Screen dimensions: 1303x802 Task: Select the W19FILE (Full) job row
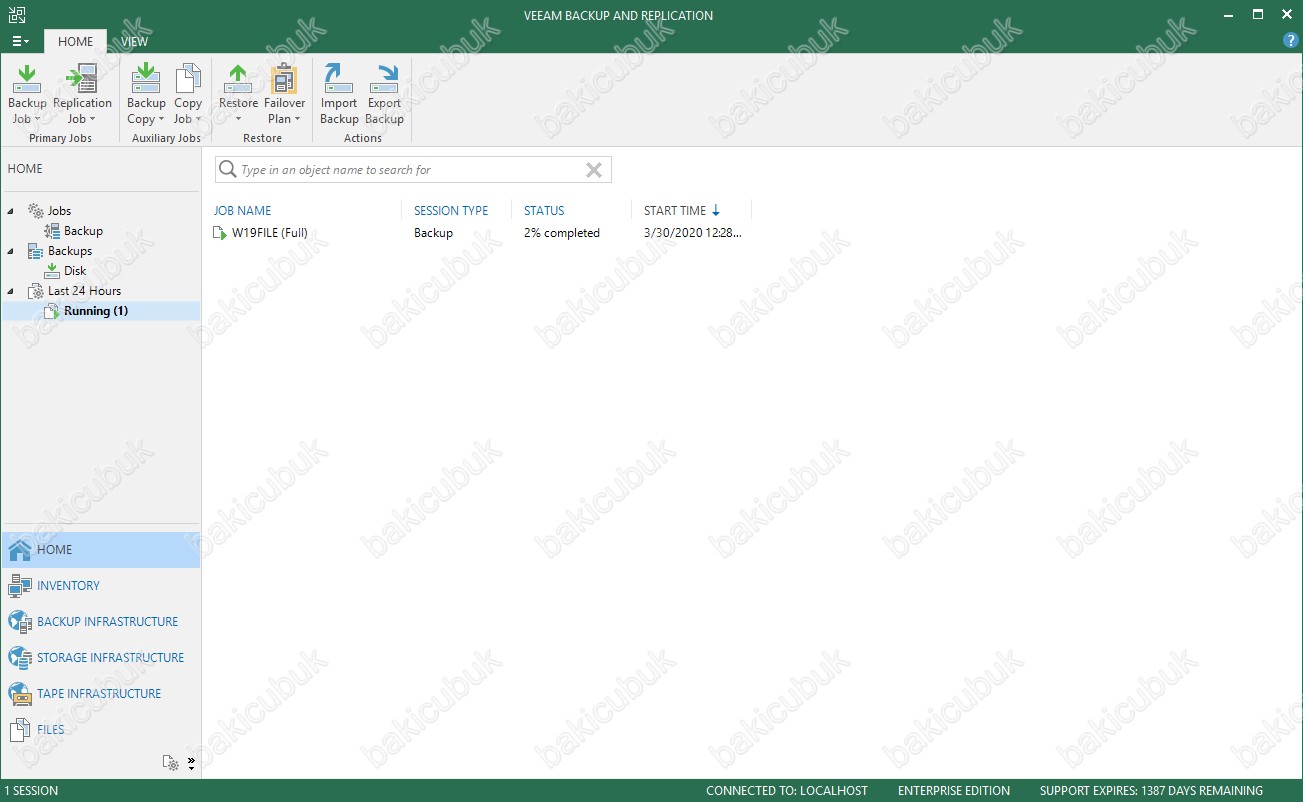click(482, 233)
